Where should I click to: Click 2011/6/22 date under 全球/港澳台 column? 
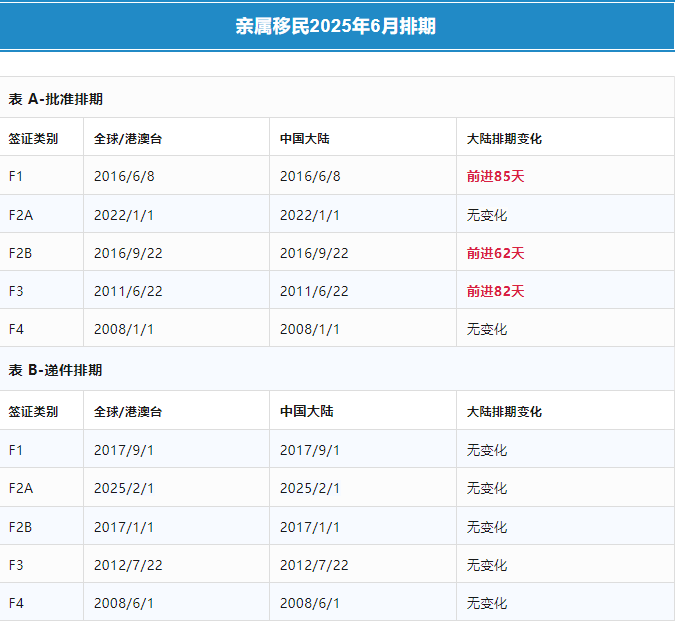click(x=128, y=291)
